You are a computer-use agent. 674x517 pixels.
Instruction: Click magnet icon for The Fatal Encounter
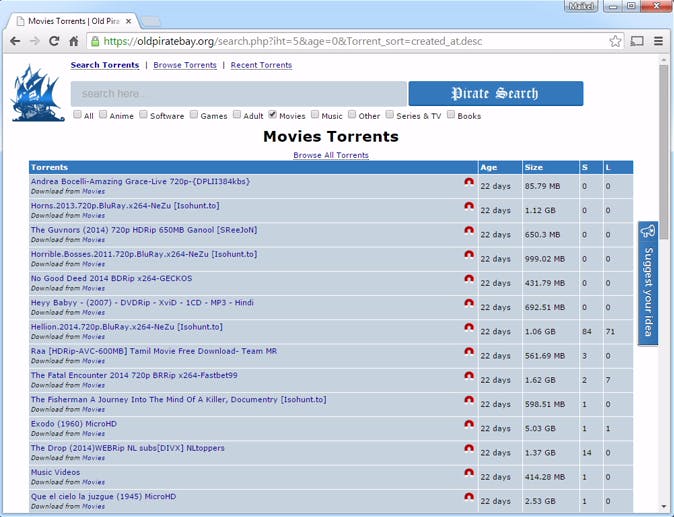469,375
